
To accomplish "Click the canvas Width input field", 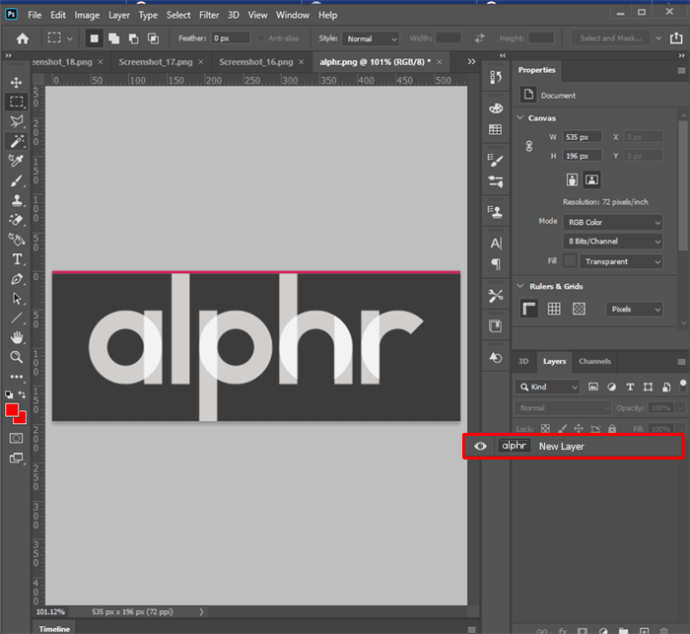I will pos(582,137).
